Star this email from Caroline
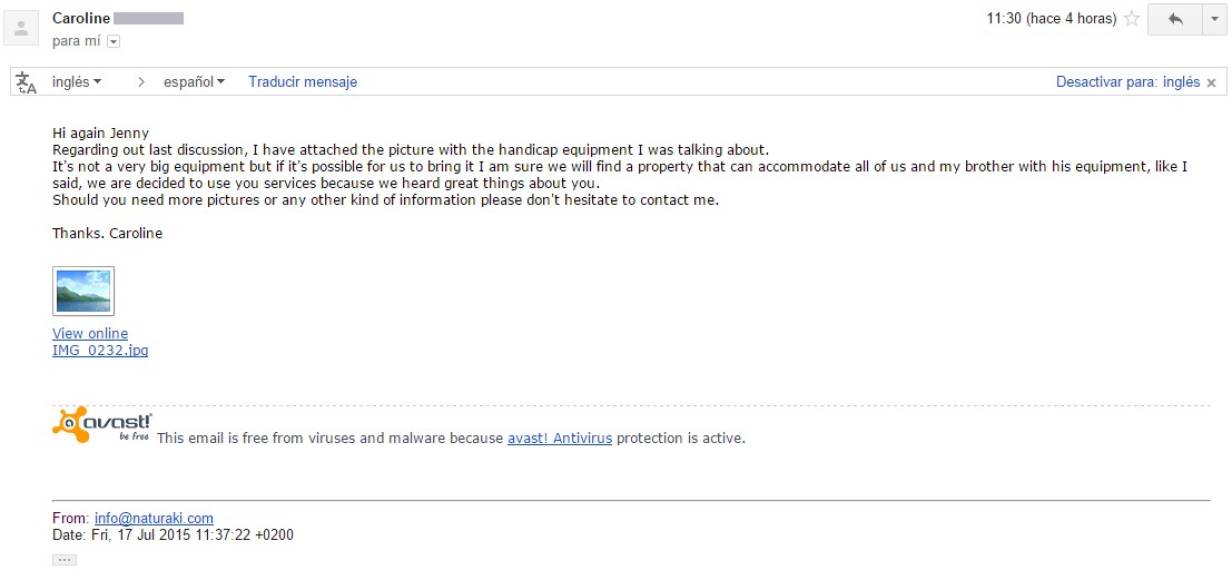Screen dimensions: 1232x580 [x=1132, y=19]
